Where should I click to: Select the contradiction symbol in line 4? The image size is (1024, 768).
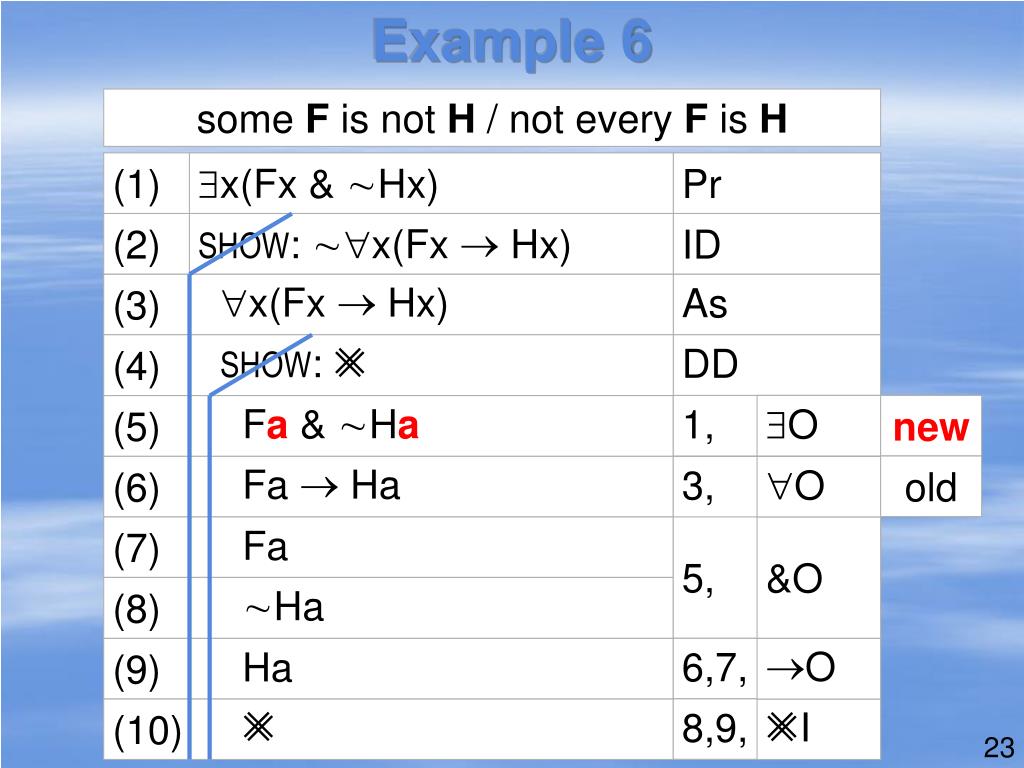click(350, 363)
